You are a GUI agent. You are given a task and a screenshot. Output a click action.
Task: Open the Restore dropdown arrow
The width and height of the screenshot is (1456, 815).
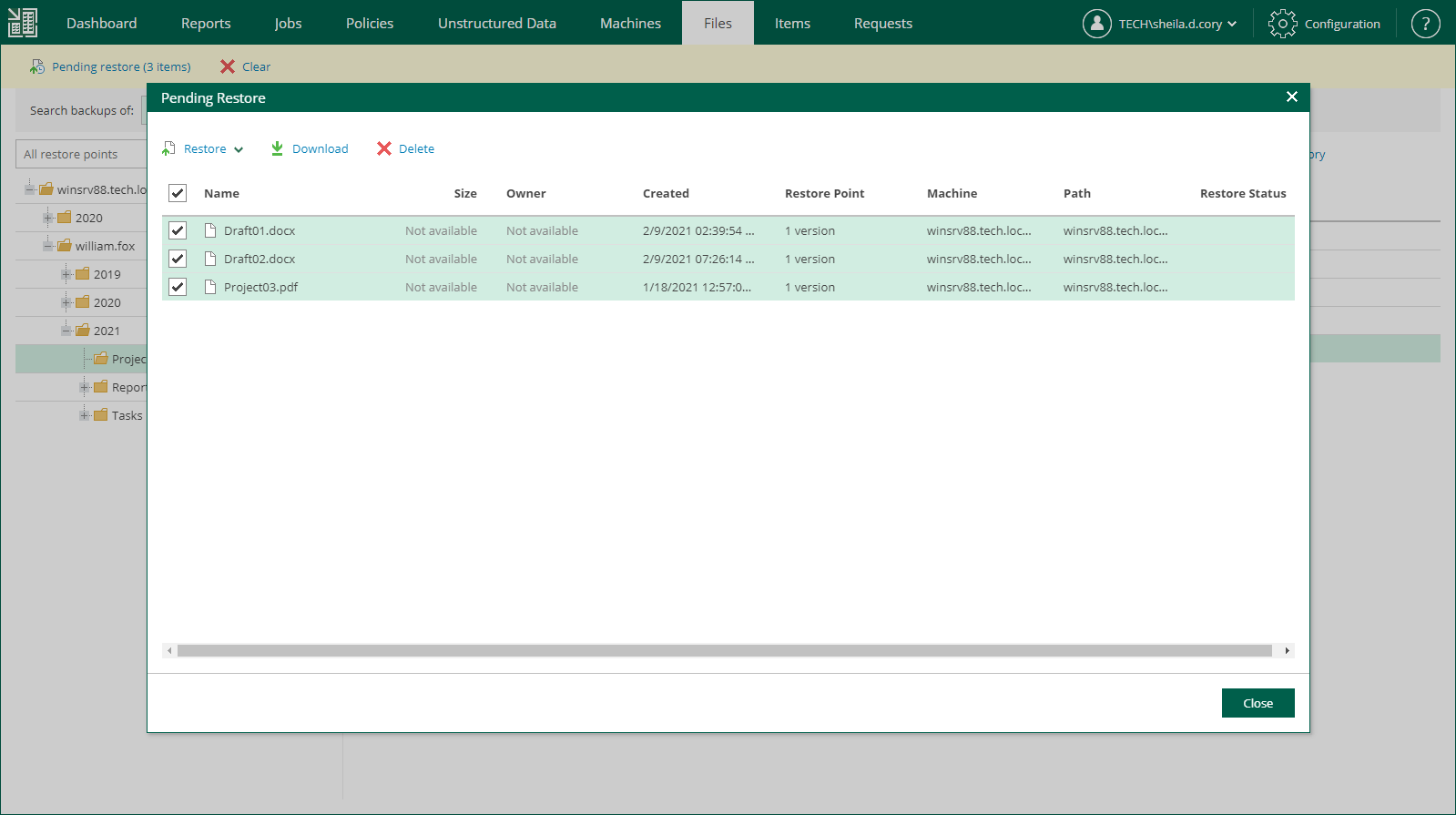coord(239,149)
